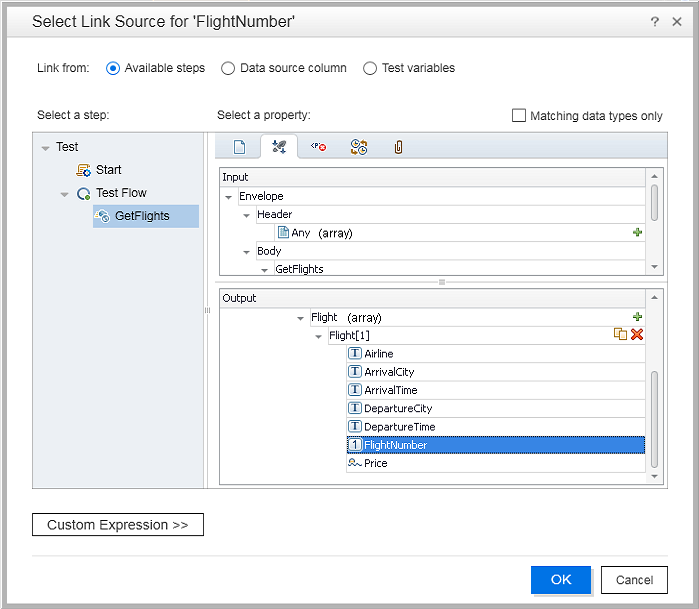Collapse the Envelope node in Input
Viewport: 699px width, 609px height.
pyautogui.click(x=229, y=197)
